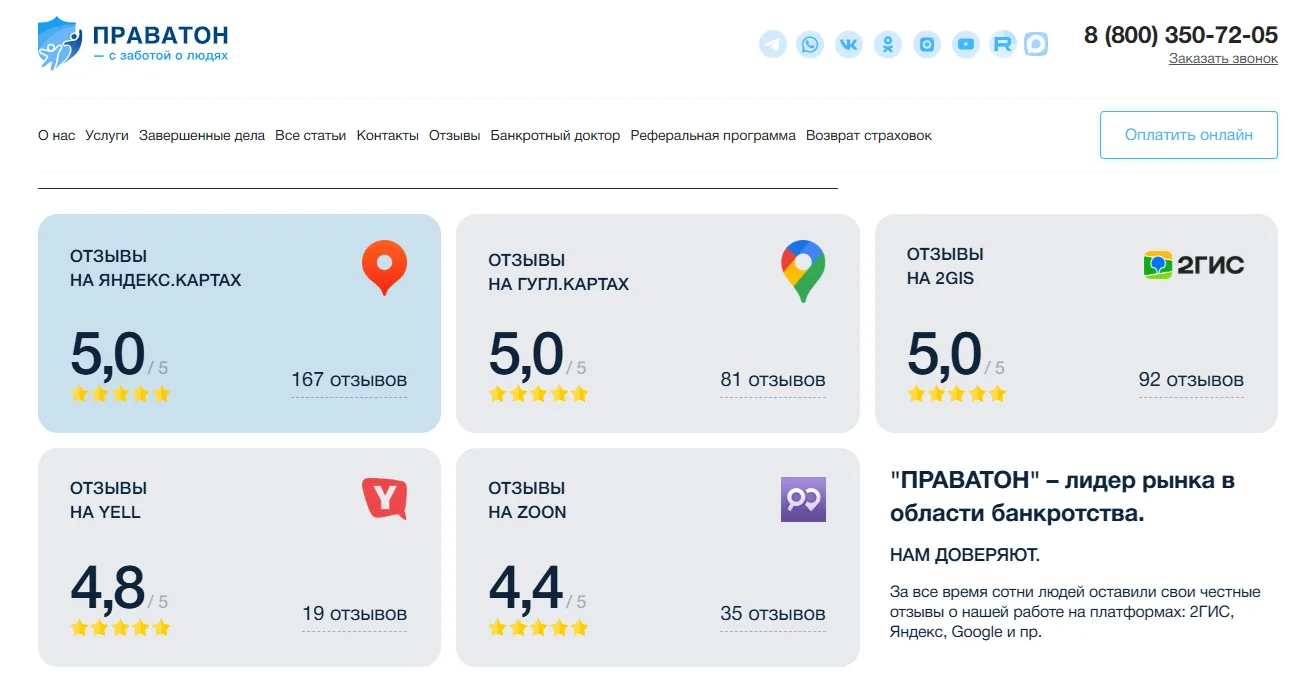Click the 'Заказать звонок' link
This screenshot has width=1313, height=699.
click(x=1223, y=59)
